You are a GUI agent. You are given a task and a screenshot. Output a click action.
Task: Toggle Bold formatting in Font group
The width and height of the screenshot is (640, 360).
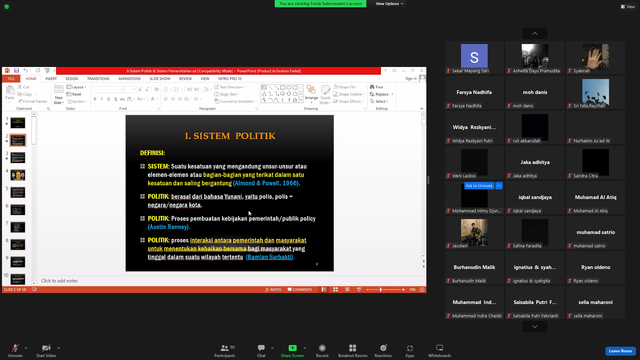pyautogui.click(x=95, y=99)
